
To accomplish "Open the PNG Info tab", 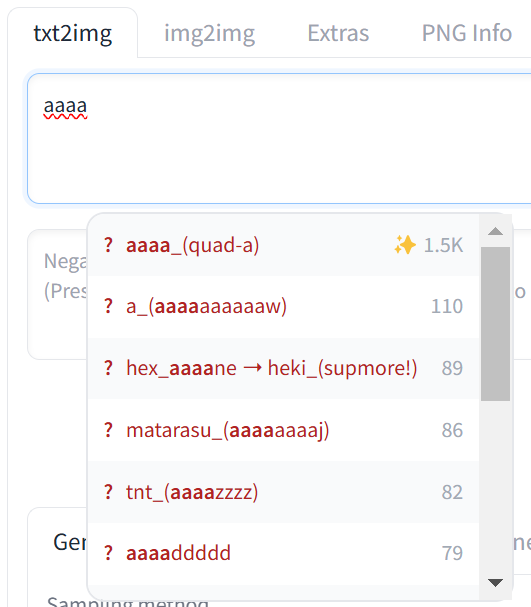I will tap(467, 33).
